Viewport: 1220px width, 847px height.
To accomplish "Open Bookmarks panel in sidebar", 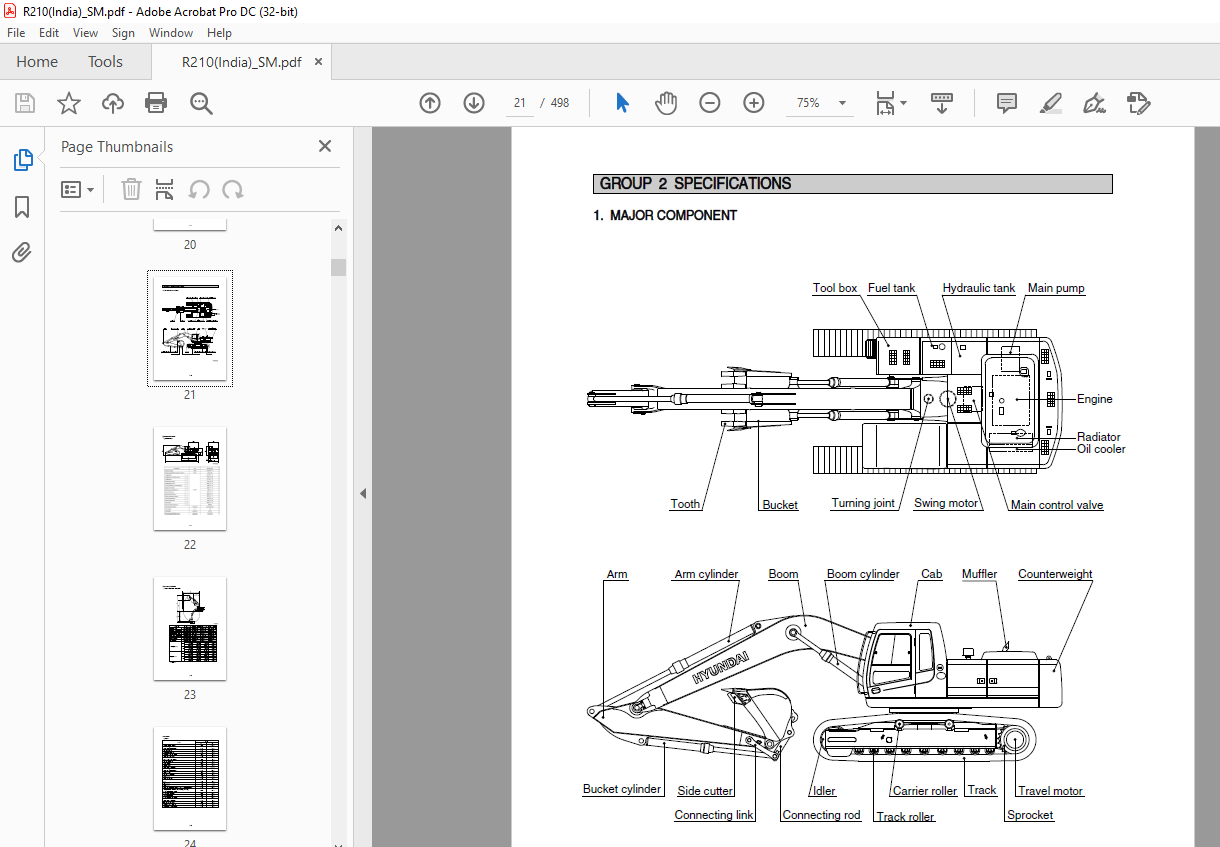I will coord(22,207).
